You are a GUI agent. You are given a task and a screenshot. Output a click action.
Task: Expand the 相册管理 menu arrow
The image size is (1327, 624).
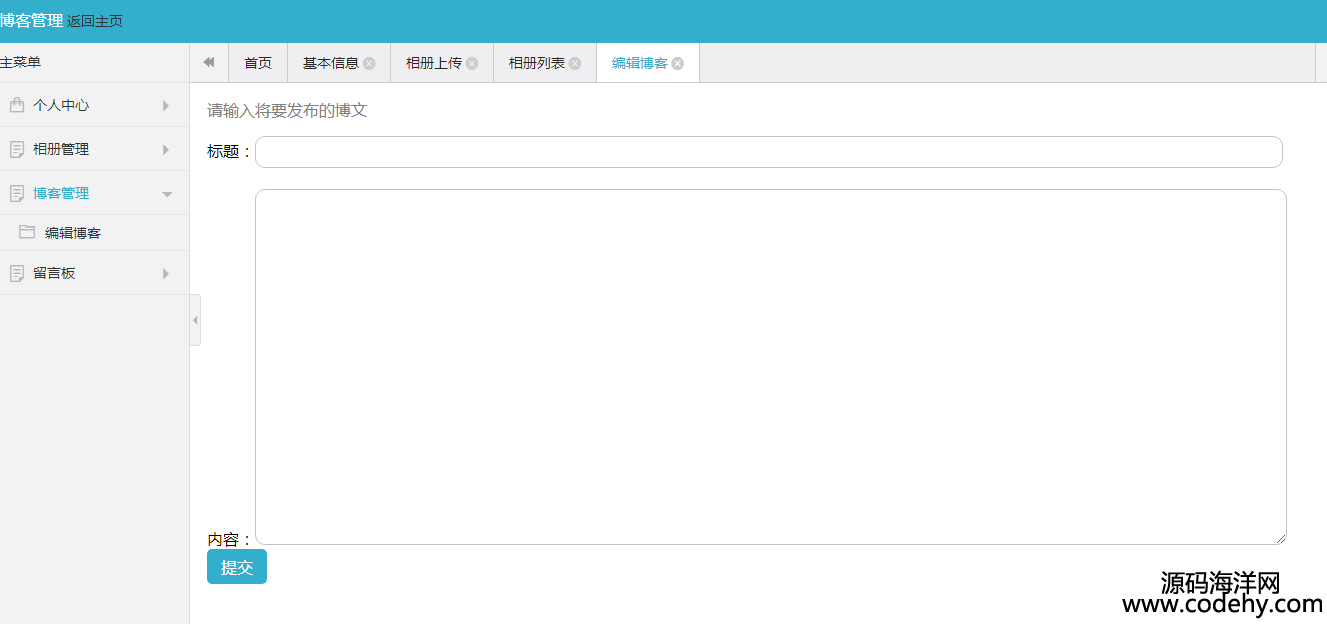coord(166,149)
